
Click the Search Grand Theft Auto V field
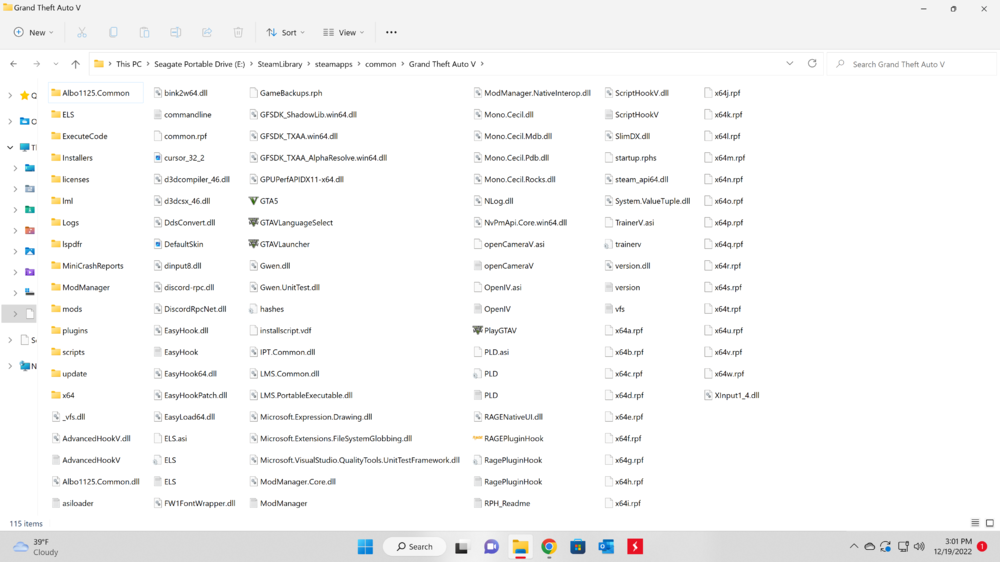click(x=912, y=64)
